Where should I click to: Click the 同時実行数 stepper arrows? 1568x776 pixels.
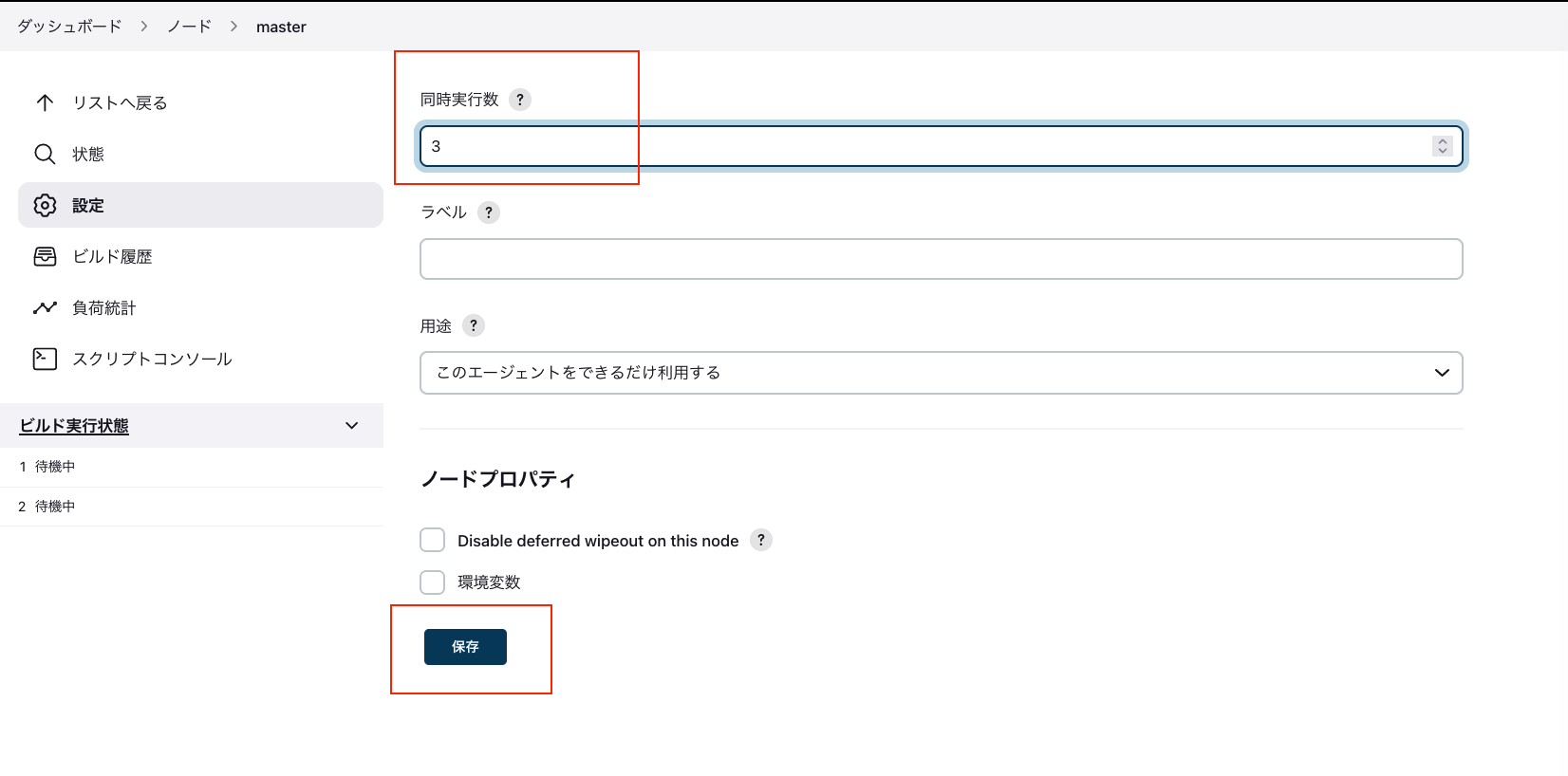tap(1443, 146)
